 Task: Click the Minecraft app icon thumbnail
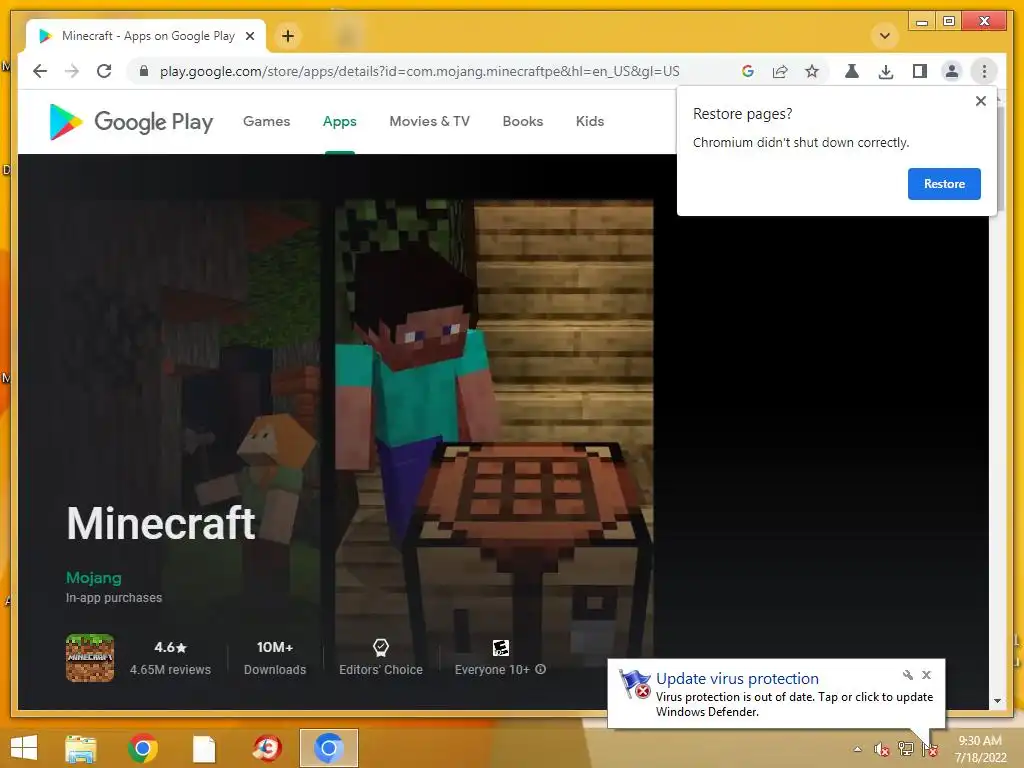click(90, 658)
